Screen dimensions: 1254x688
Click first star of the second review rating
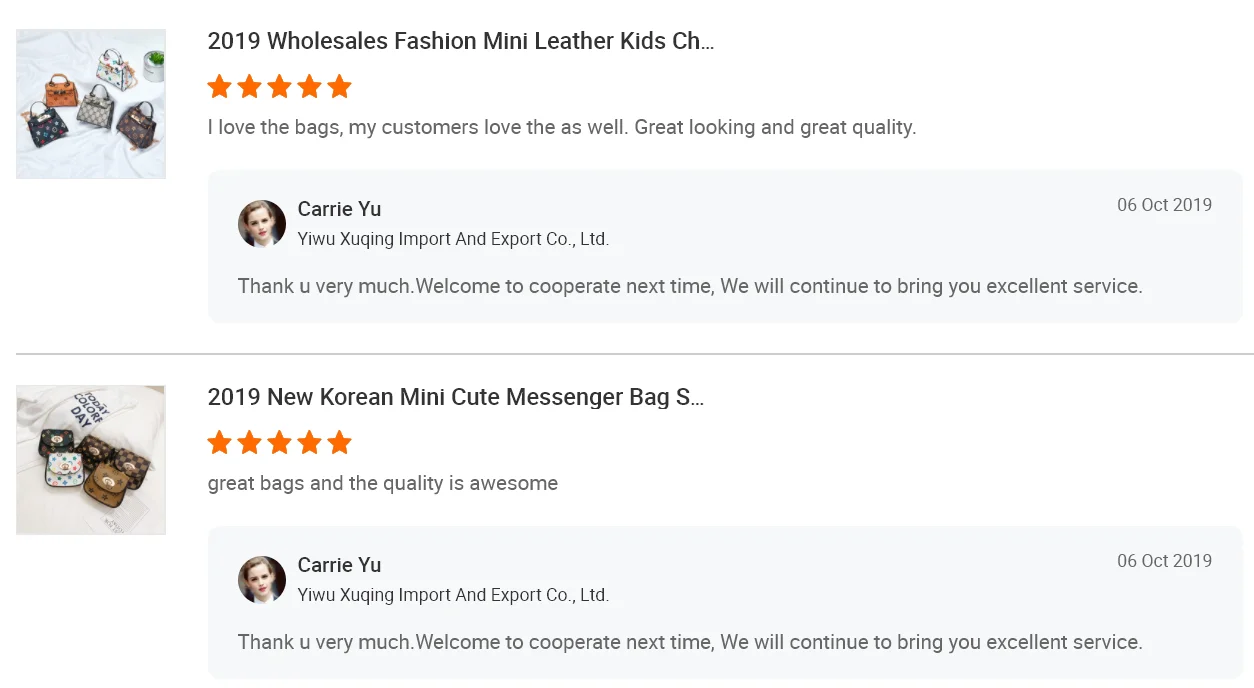tap(220, 443)
